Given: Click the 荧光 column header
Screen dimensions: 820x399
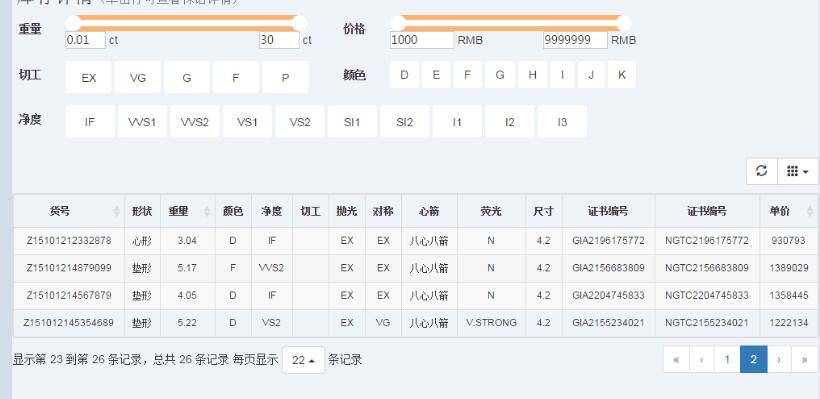Looking at the screenshot, I should tap(491, 211).
